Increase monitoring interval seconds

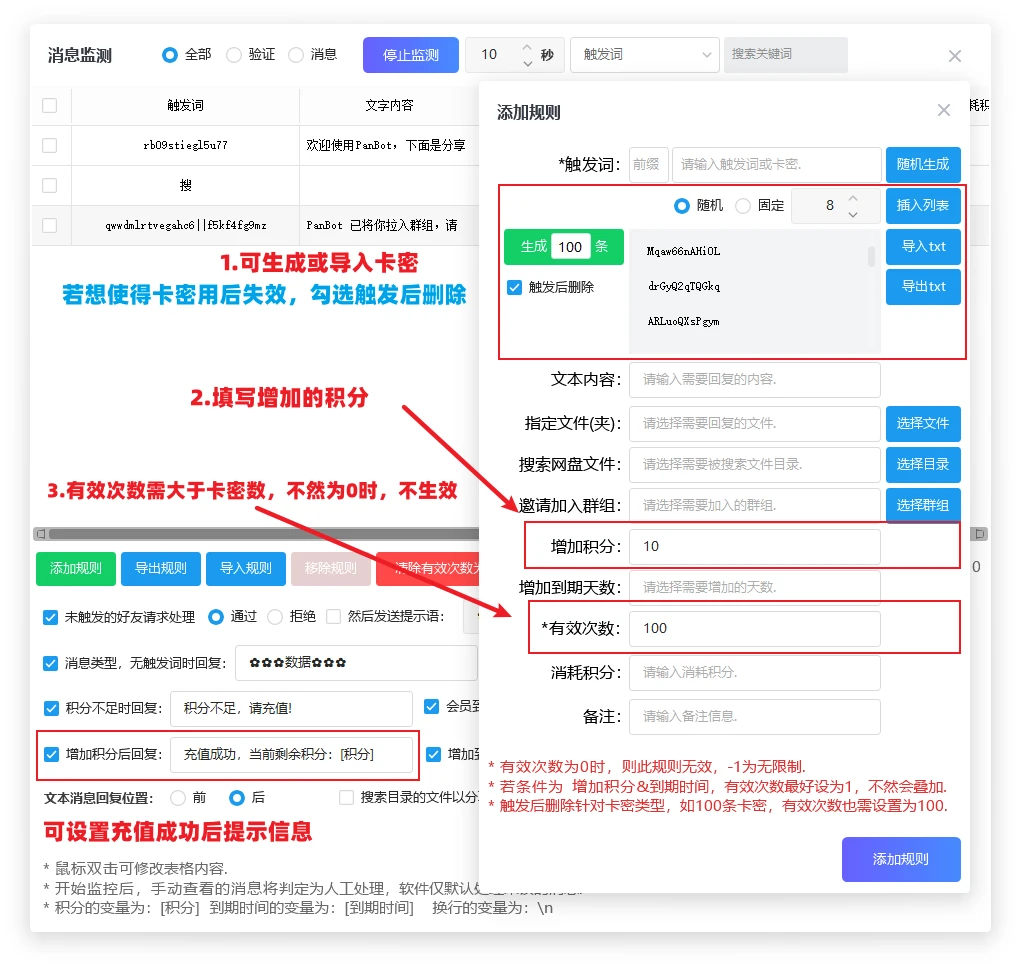[x=527, y=47]
